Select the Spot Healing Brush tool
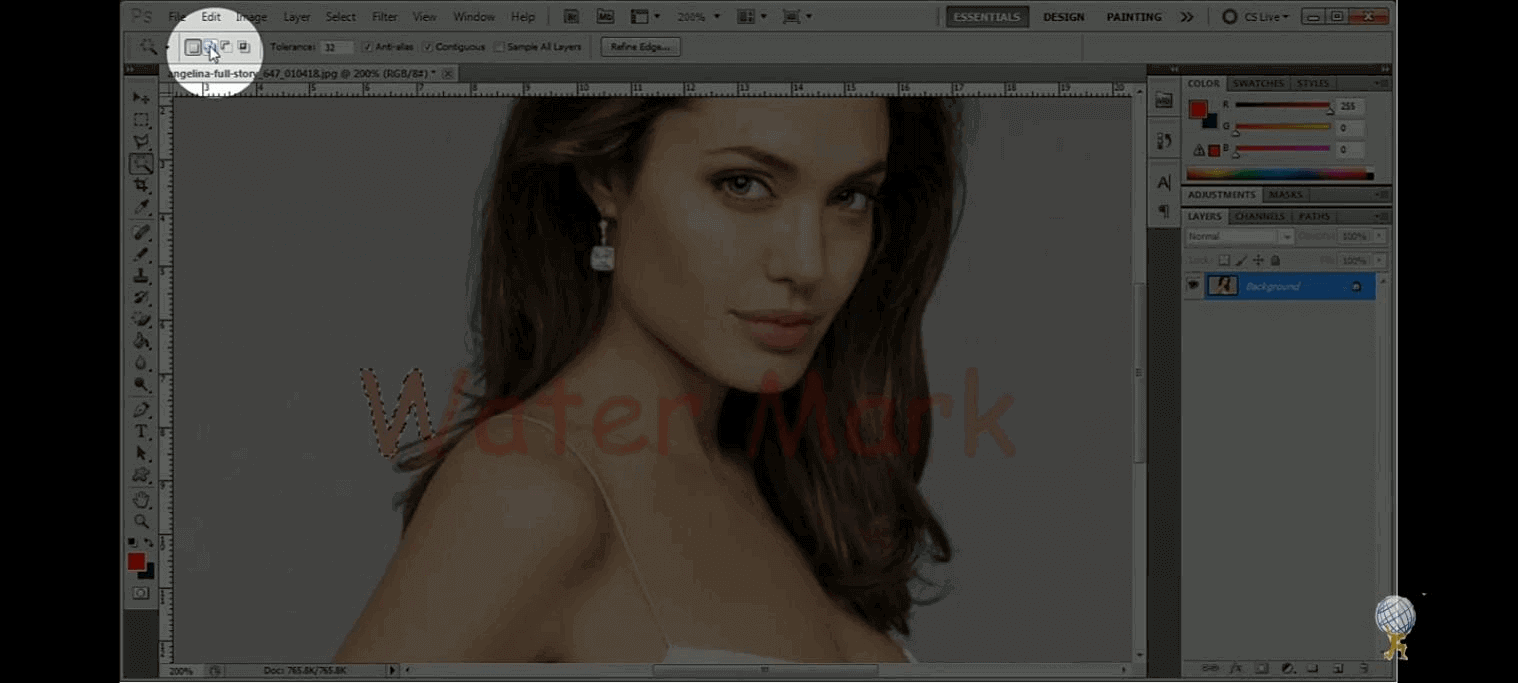The height and width of the screenshot is (683, 1518). click(141, 233)
